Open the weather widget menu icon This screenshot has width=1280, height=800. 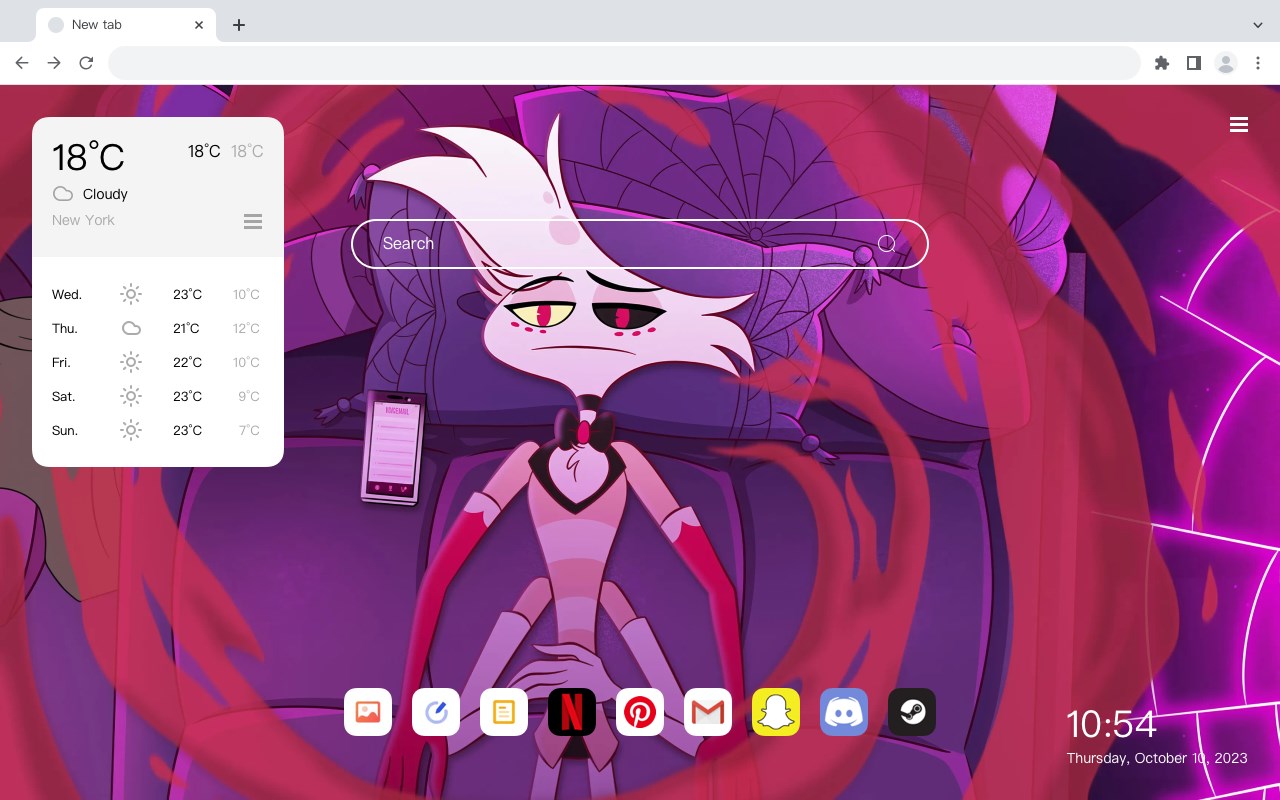[253, 221]
